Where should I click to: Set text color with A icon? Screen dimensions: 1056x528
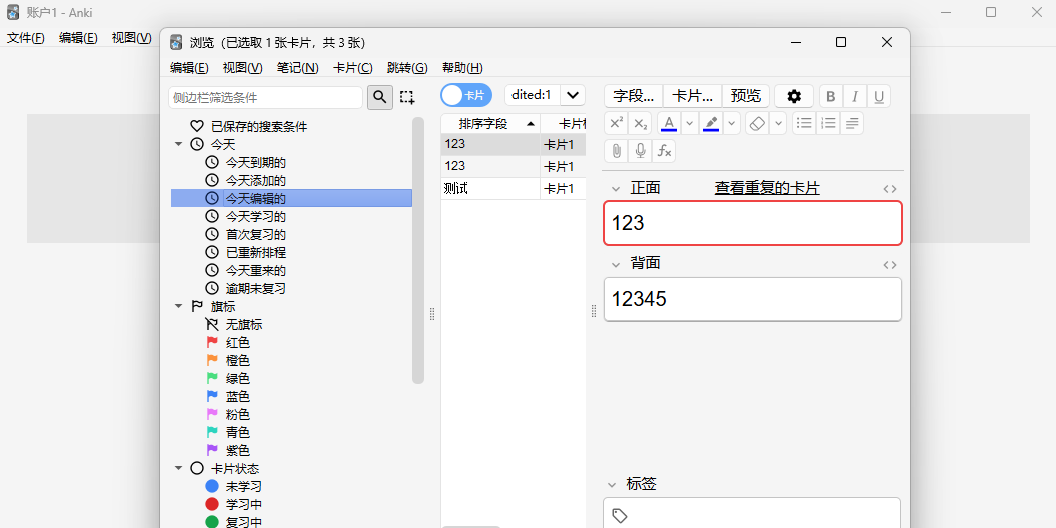click(669, 123)
